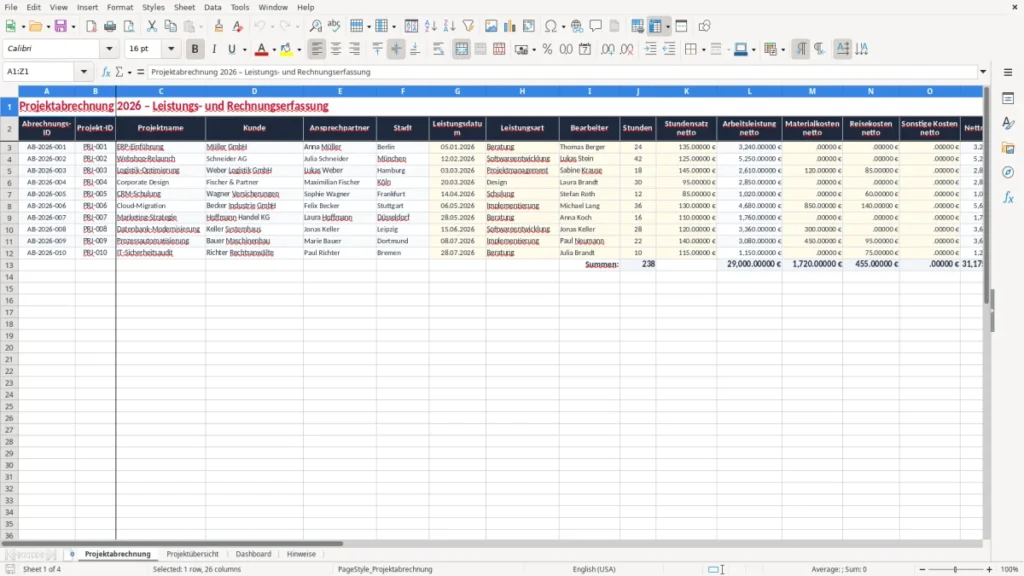The width and height of the screenshot is (1024, 576).
Task: Enable the AutoFilter funnel icon
Action: 468,26
